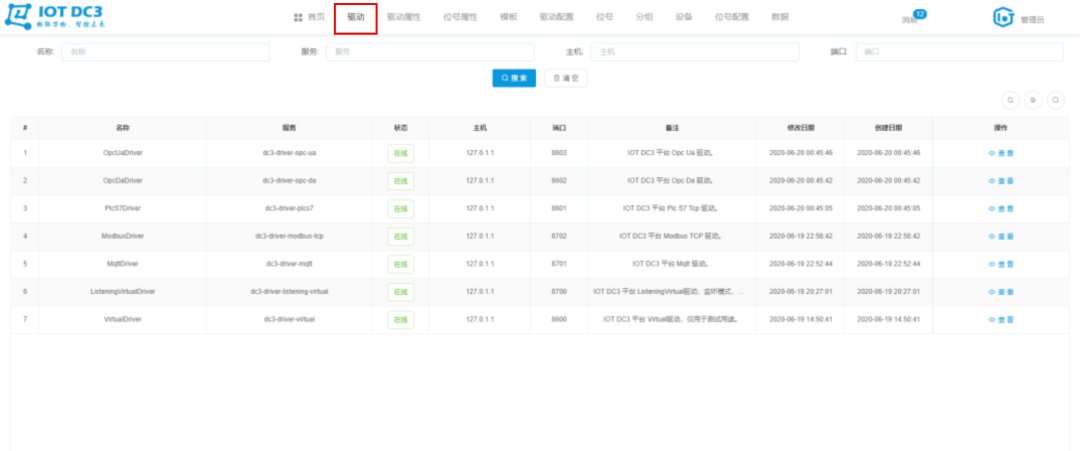Click the OpcDaDriver name cell
Image resolution: width=1080 pixels, height=451 pixels.
point(123,180)
